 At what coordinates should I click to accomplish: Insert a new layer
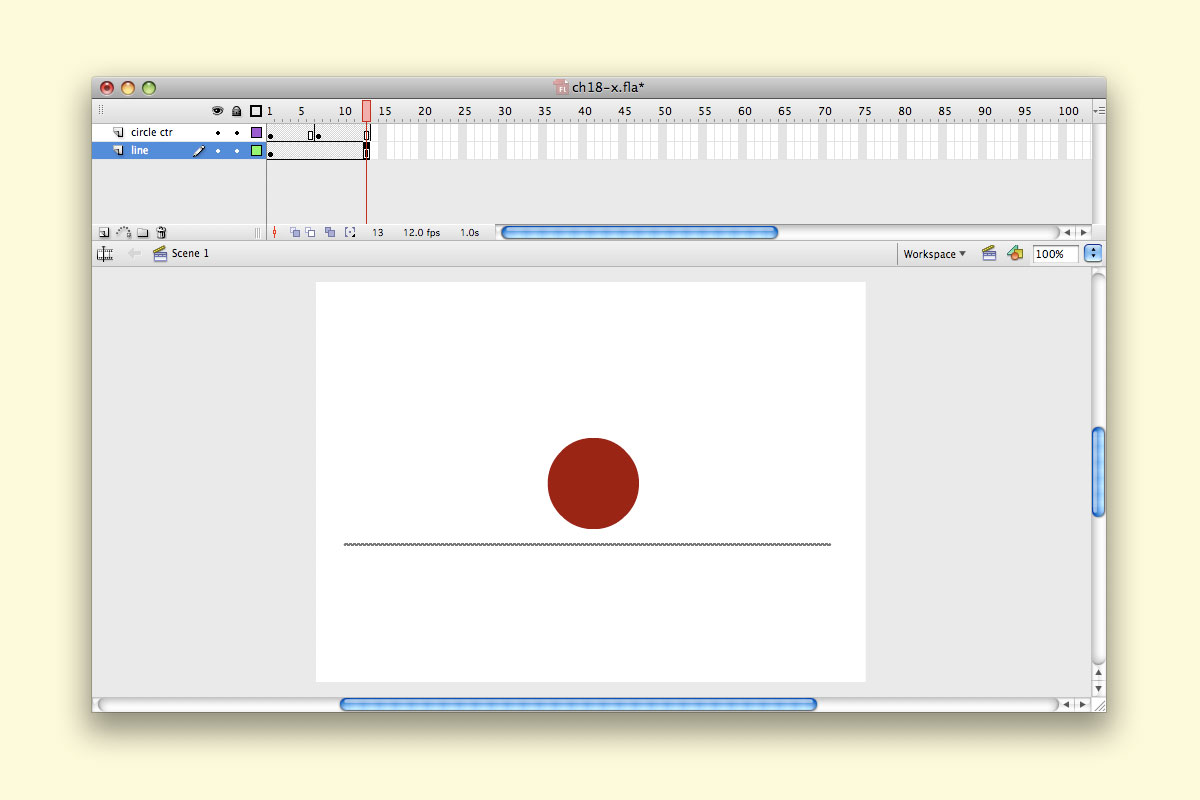(104, 232)
